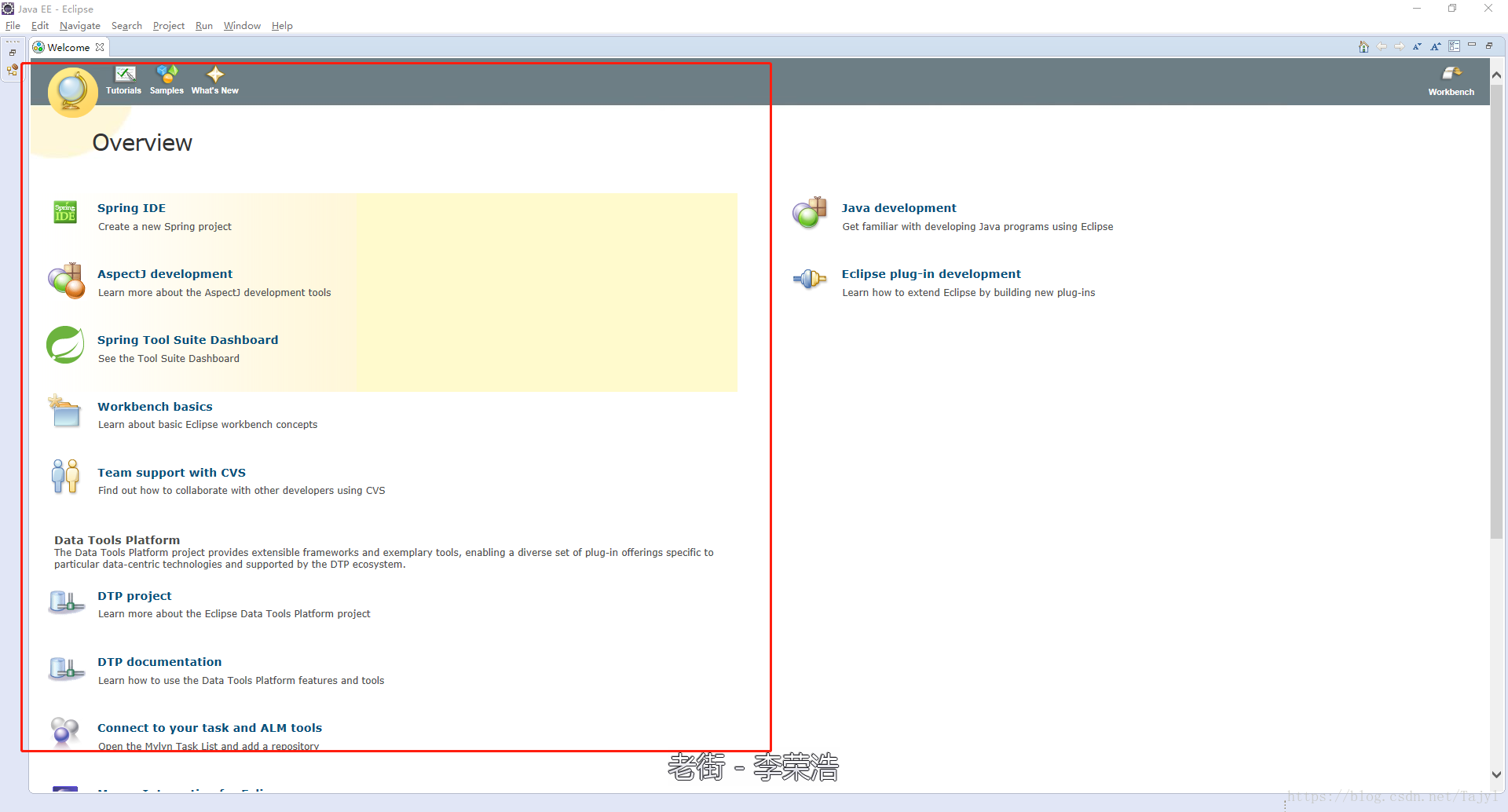
Task: Restore the Welcome view
Action: click(x=1489, y=46)
